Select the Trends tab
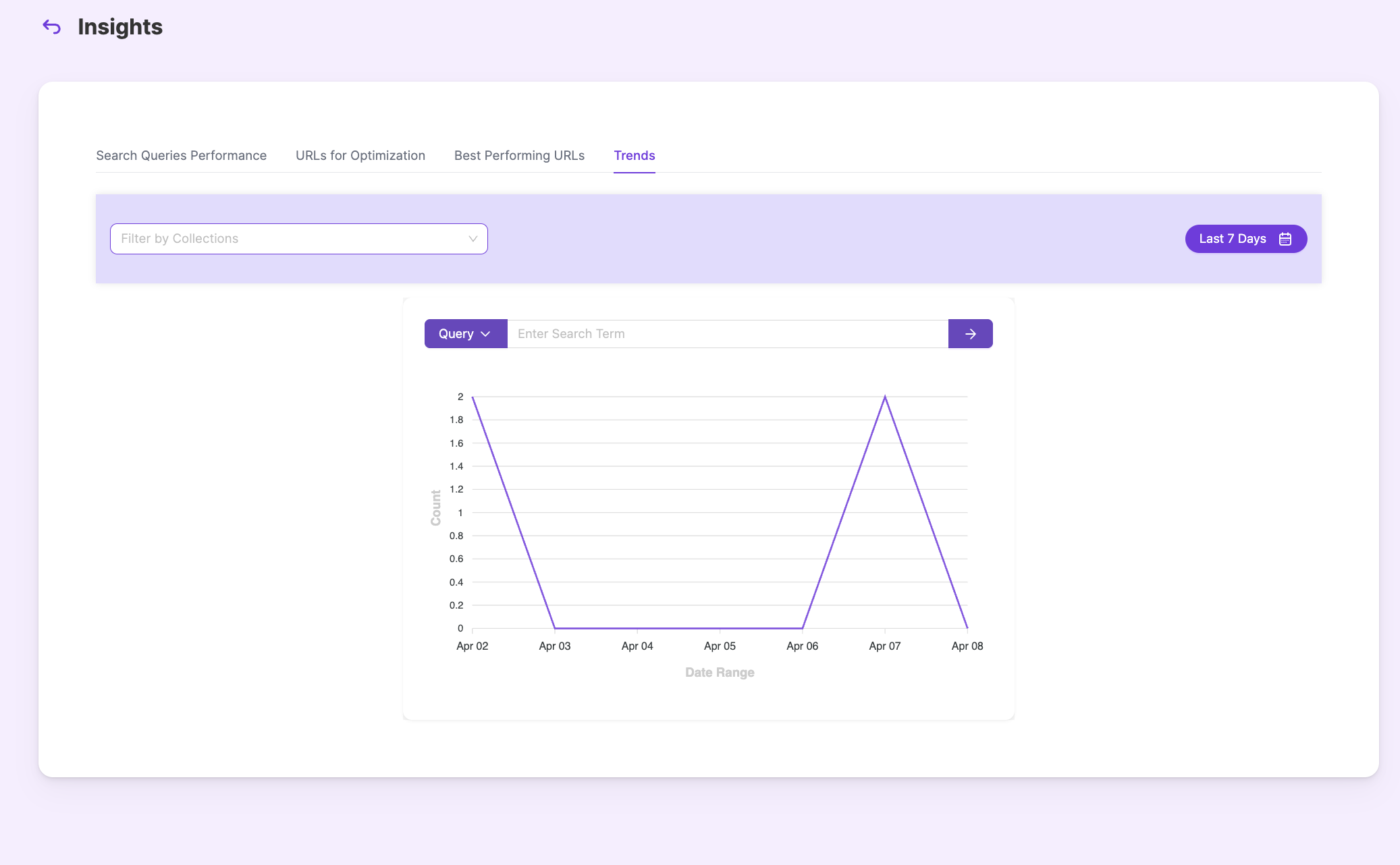1400x865 pixels. (x=634, y=156)
